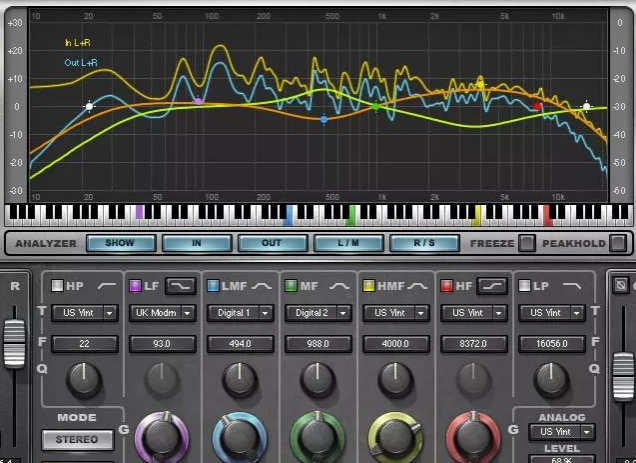Click the purple LF node on the graph

[198, 101]
